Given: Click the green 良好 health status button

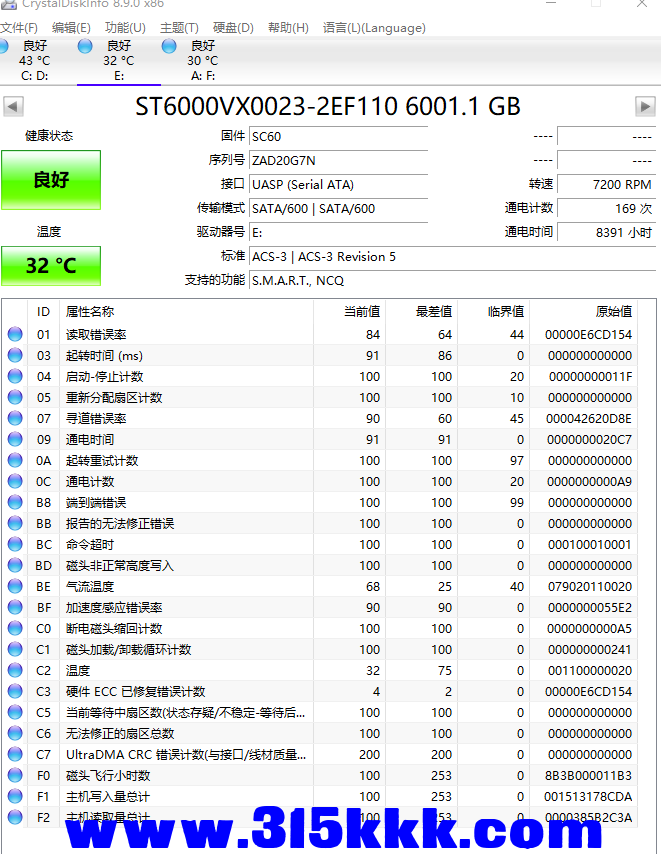Looking at the screenshot, I should pyautogui.click(x=51, y=180).
